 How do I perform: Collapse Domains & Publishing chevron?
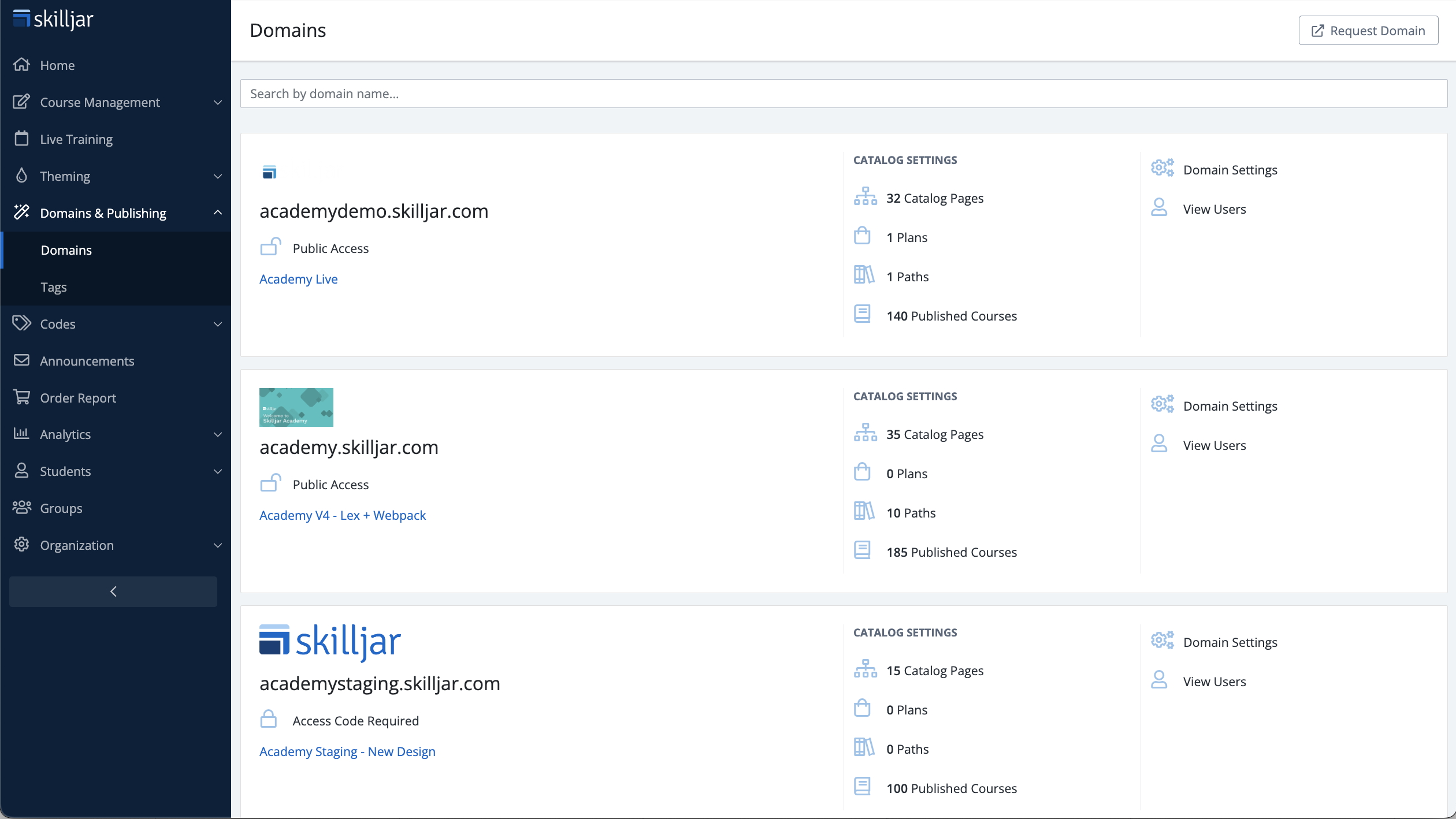click(x=218, y=213)
